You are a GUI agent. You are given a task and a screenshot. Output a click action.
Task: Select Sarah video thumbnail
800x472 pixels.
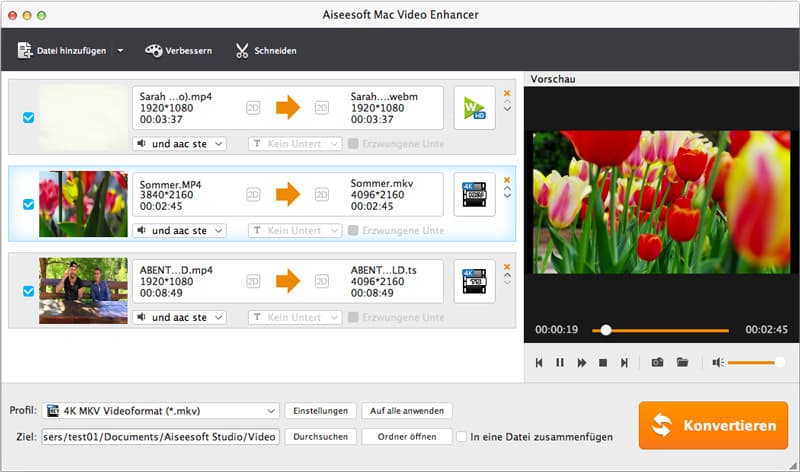coord(83,117)
